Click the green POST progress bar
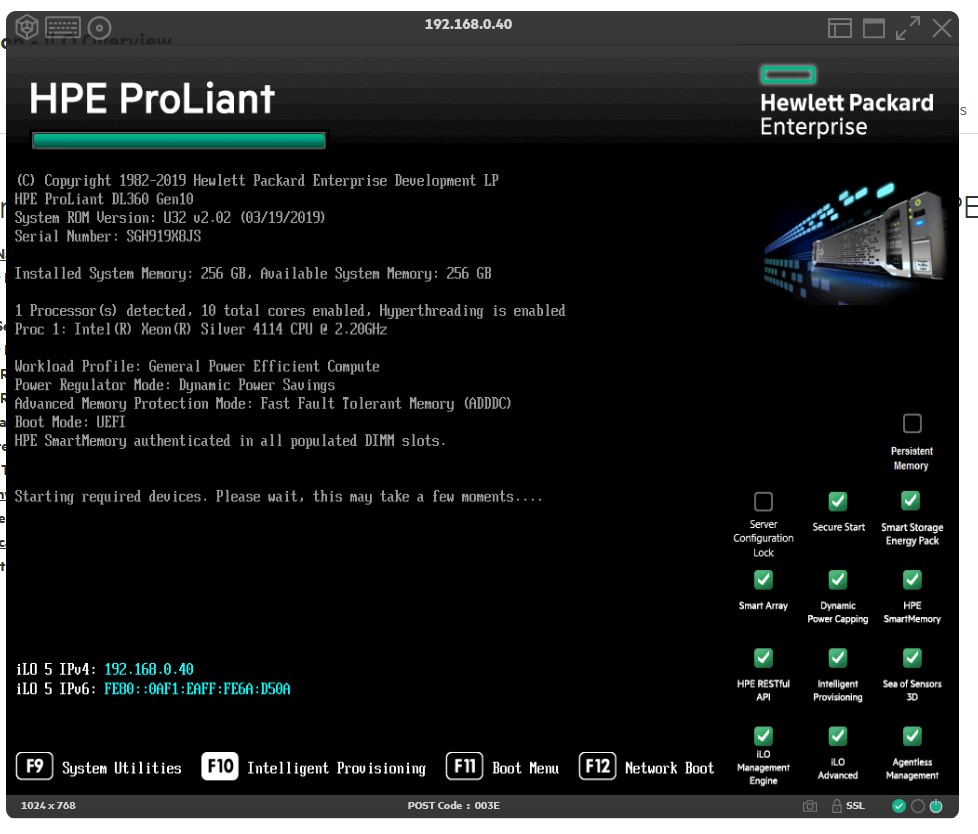978x834 pixels. click(x=179, y=140)
